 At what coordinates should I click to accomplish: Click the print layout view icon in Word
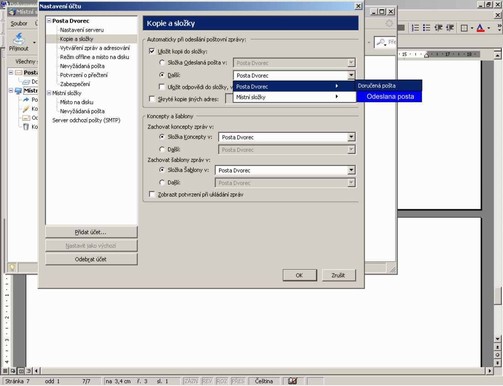pos(21,371)
